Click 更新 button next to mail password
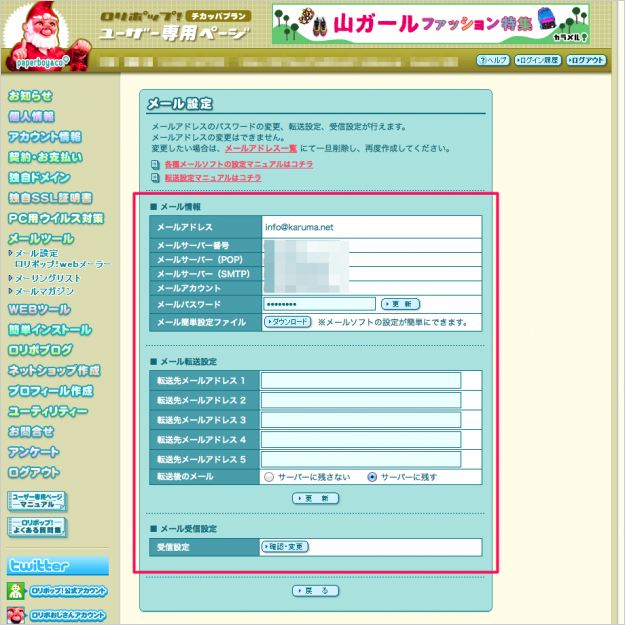The height and width of the screenshot is (625, 625). [x=400, y=304]
